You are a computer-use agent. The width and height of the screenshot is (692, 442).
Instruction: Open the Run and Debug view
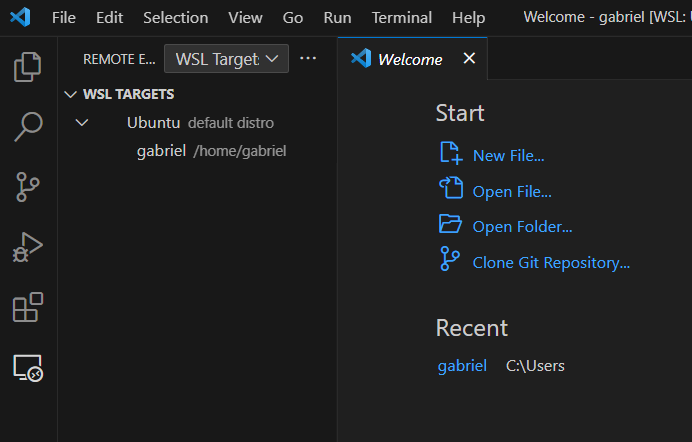[x=28, y=247]
